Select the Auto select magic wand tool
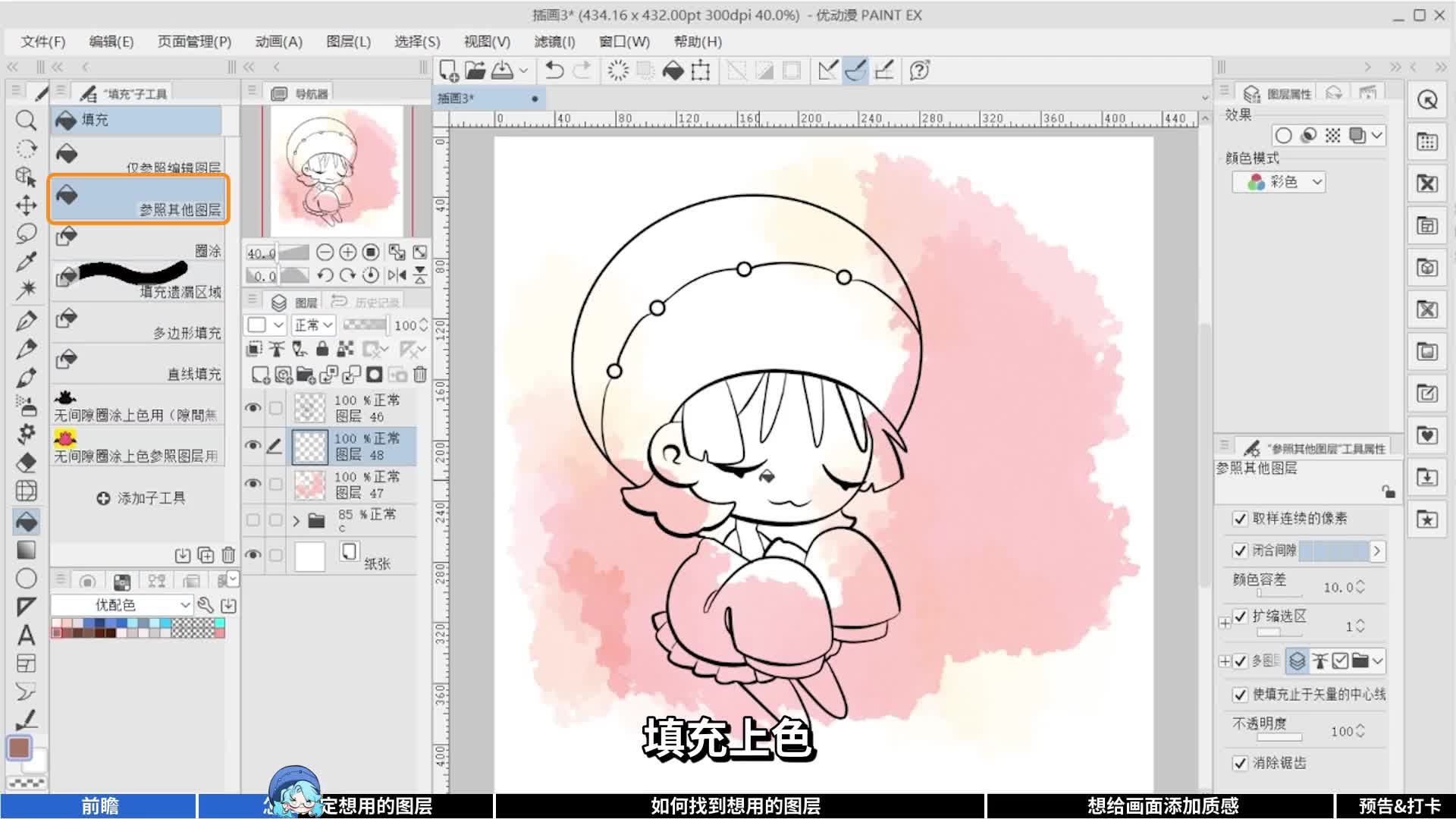Image resolution: width=1456 pixels, height=819 pixels. [x=26, y=290]
